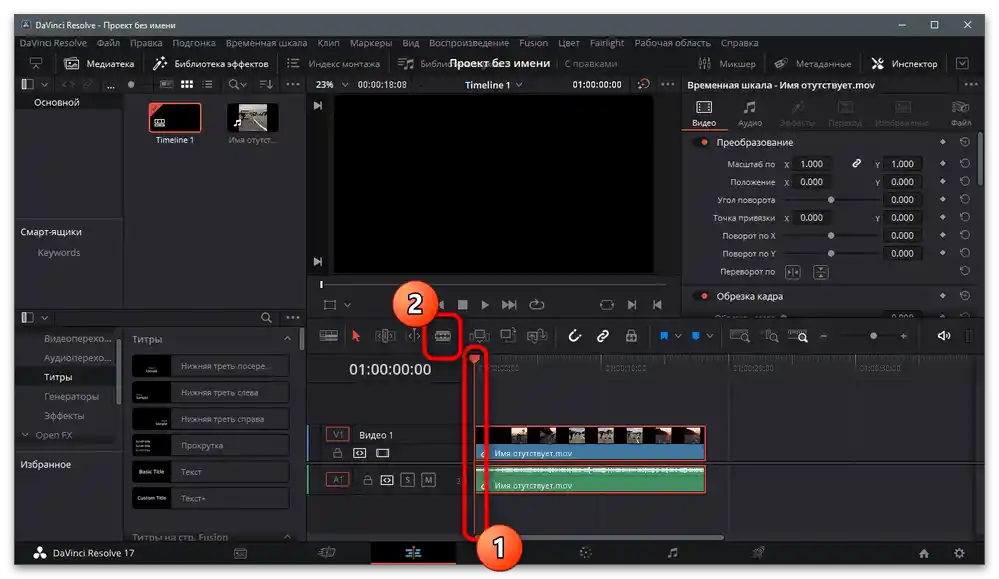
Task: Select the Blade edit mode tool
Action: pos(443,336)
